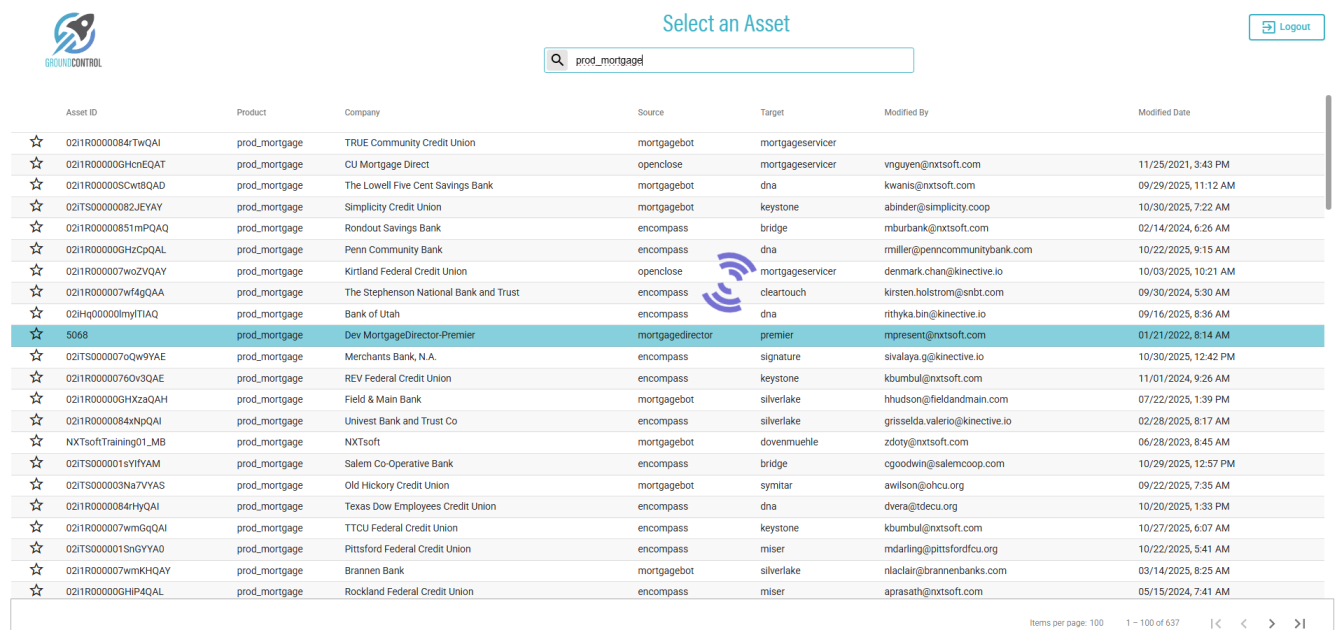Favorite the TRUE Community Credit Union asset
Image resolution: width=1344 pixels, height=630 pixels.
(37, 142)
